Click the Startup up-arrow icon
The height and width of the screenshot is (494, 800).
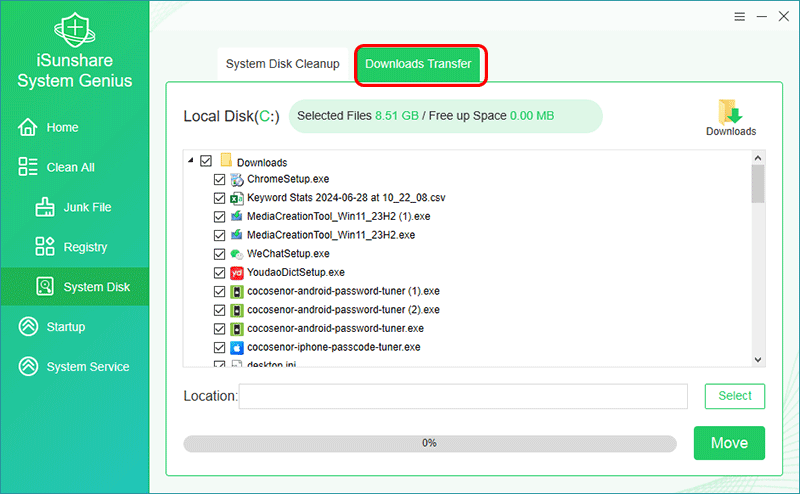(28, 327)
